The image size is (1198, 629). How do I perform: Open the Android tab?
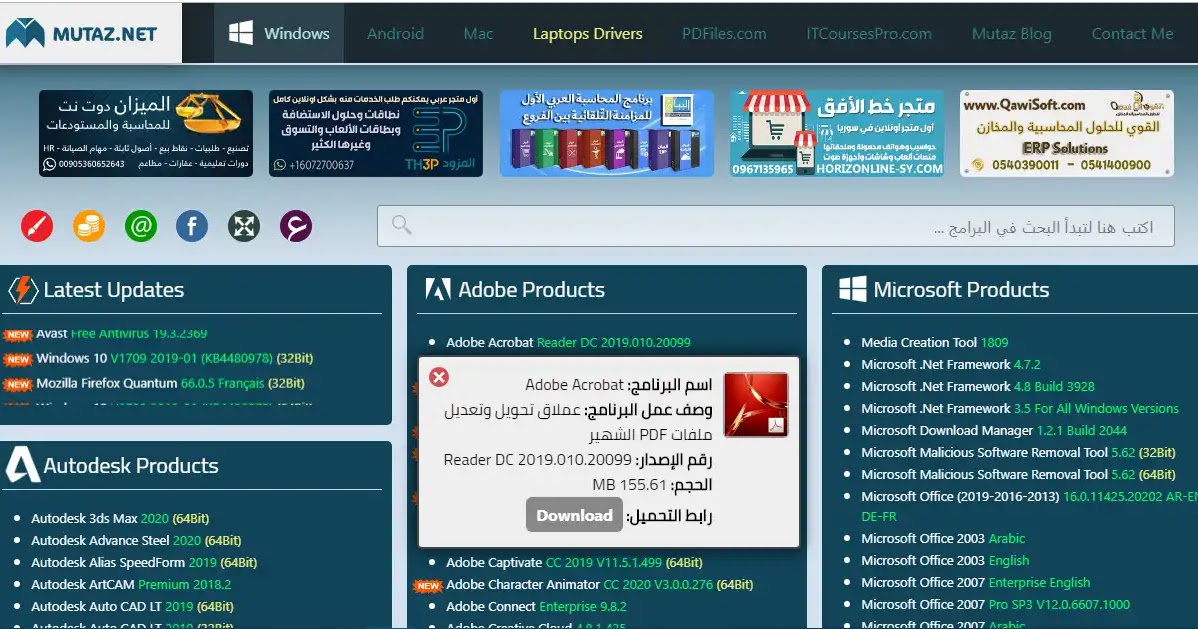(x=395, y=34)
